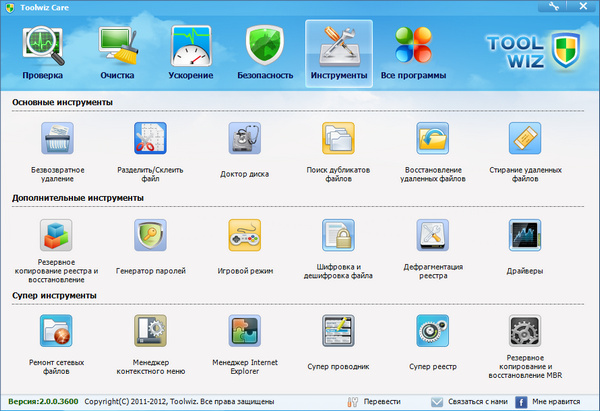Open Генератор паролей tool
600x411 pixels.
pyautogui.click(x=151, y=236)
